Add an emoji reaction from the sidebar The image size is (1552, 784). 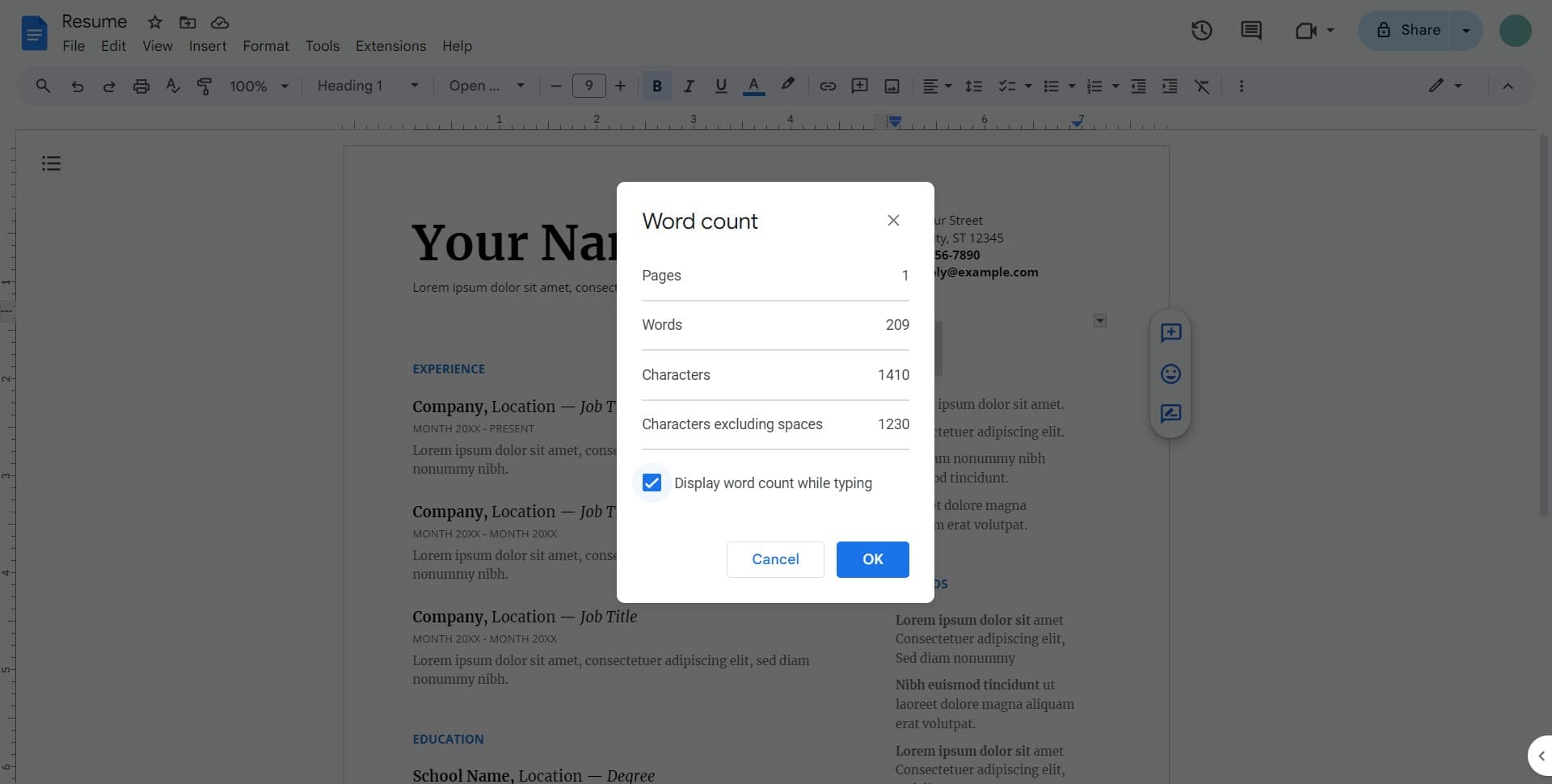[1170, 373]
